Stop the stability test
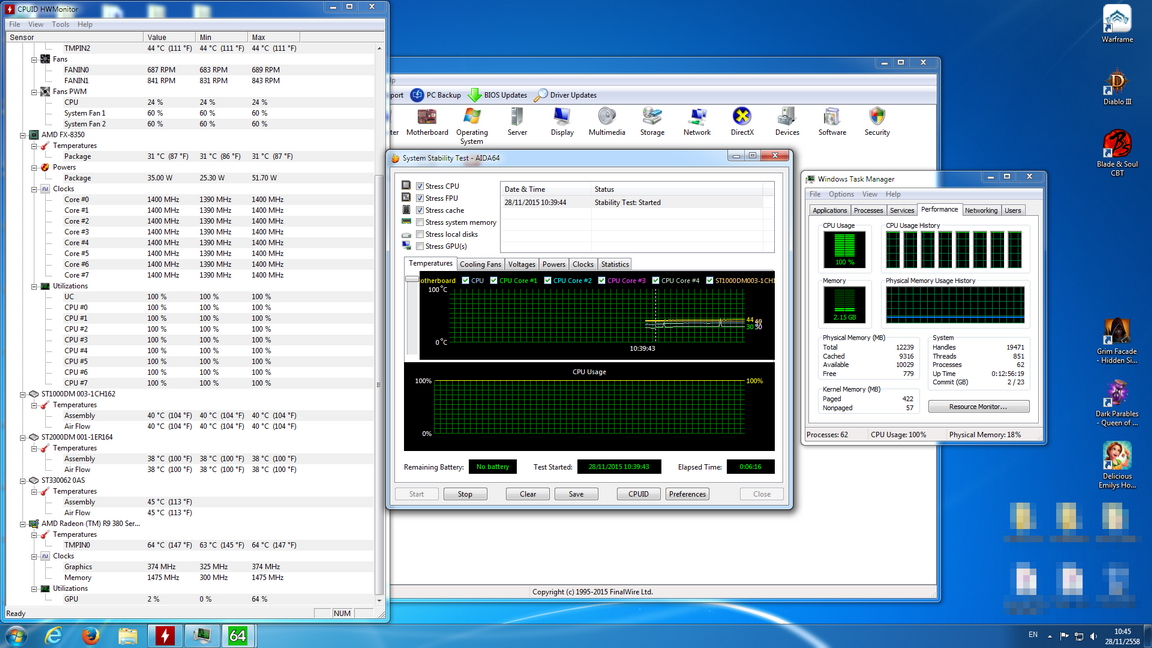The image size is (1152, 648). pos(465,494)
